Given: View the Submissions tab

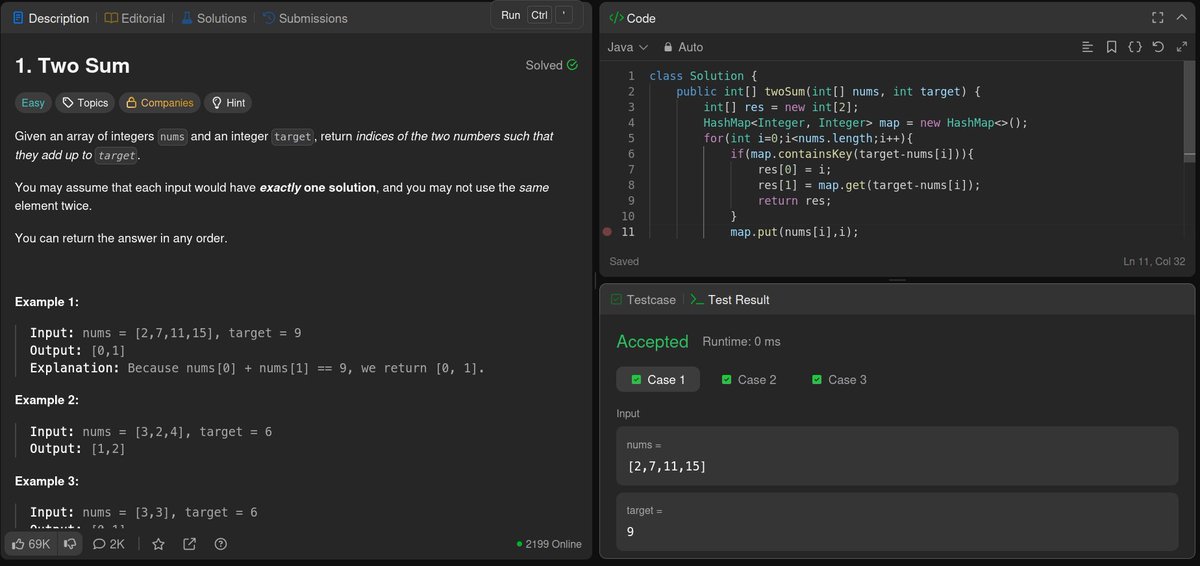Looking at the screenshot, I should point(305,18).
